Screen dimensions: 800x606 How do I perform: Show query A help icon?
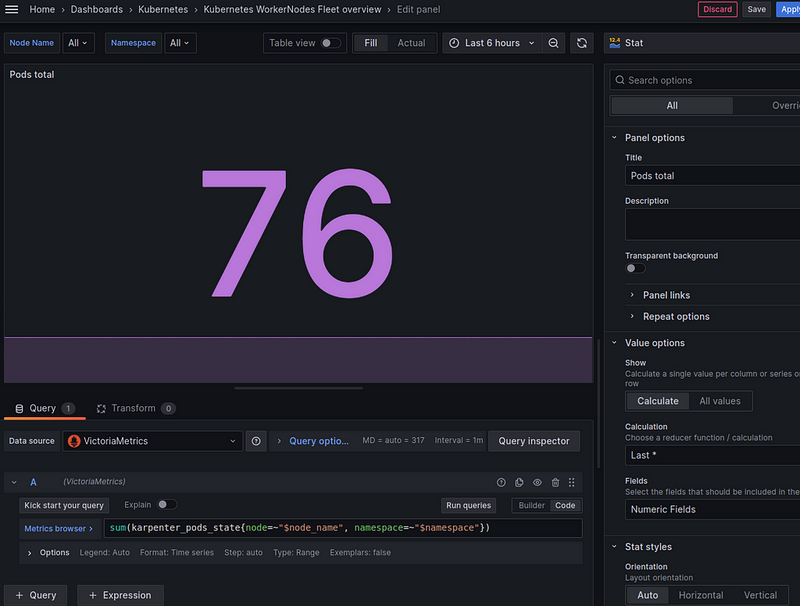[x=501, y=482]
